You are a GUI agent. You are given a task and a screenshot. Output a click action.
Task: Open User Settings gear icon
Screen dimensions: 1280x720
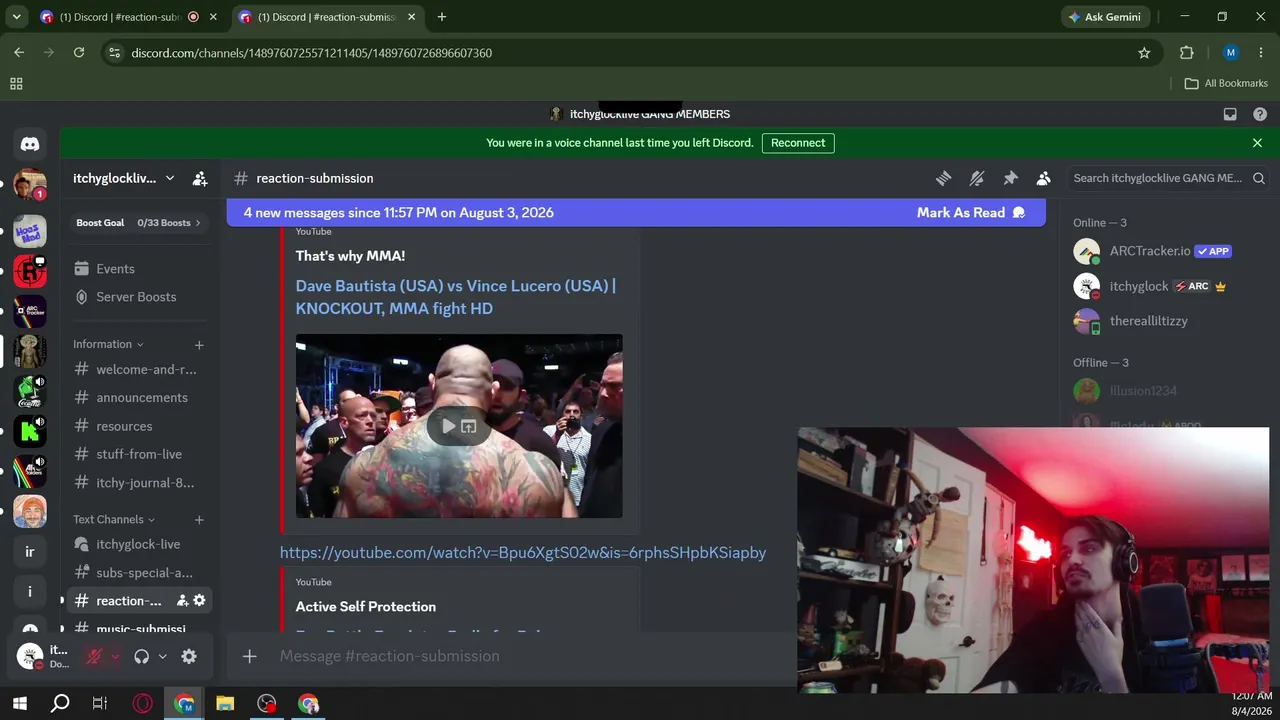coord(189,657)
